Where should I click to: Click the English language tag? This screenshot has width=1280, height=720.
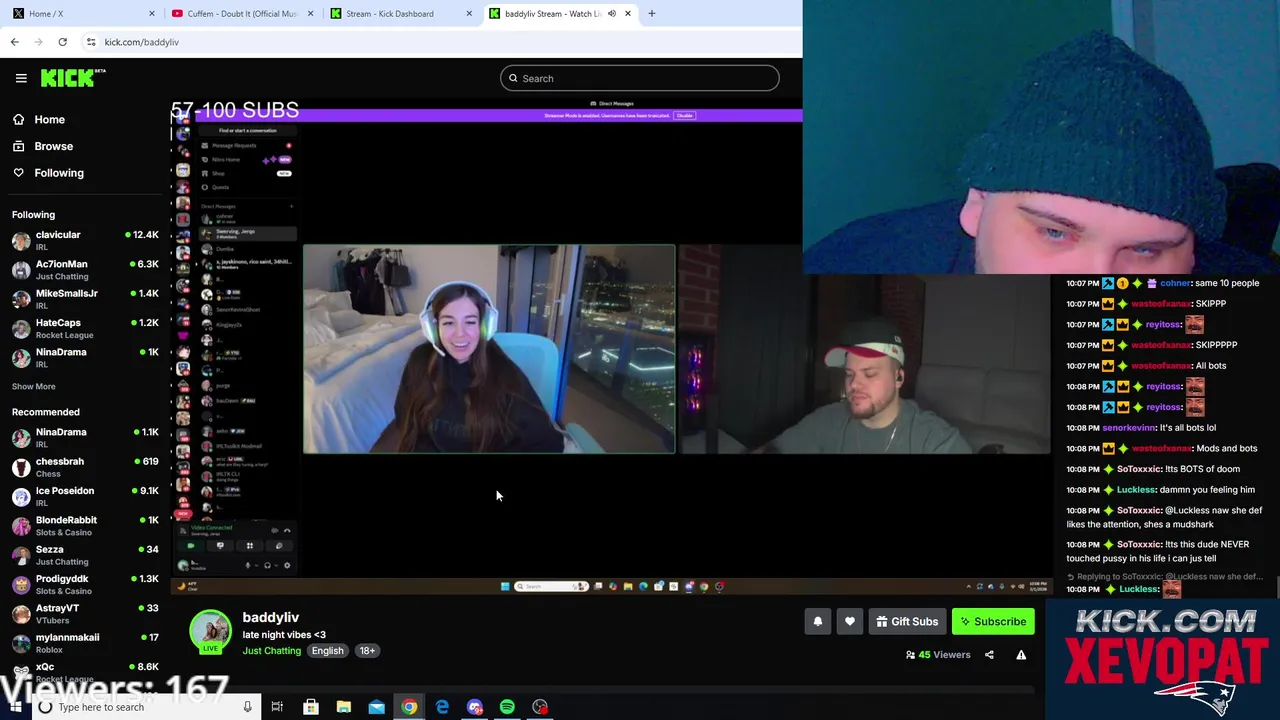327,651
